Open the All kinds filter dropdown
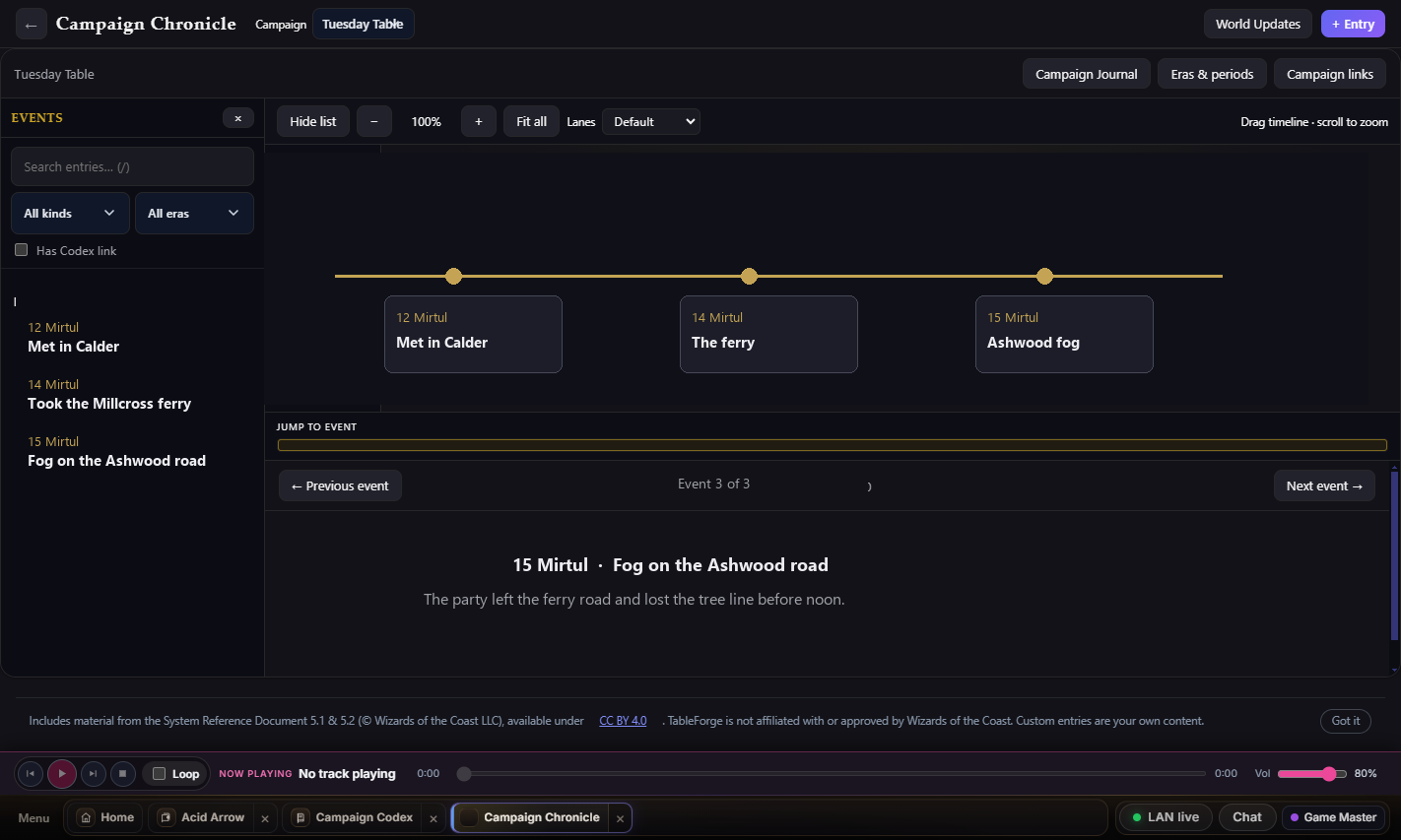This screenshot has width=1401, height=840. (70, 214)
